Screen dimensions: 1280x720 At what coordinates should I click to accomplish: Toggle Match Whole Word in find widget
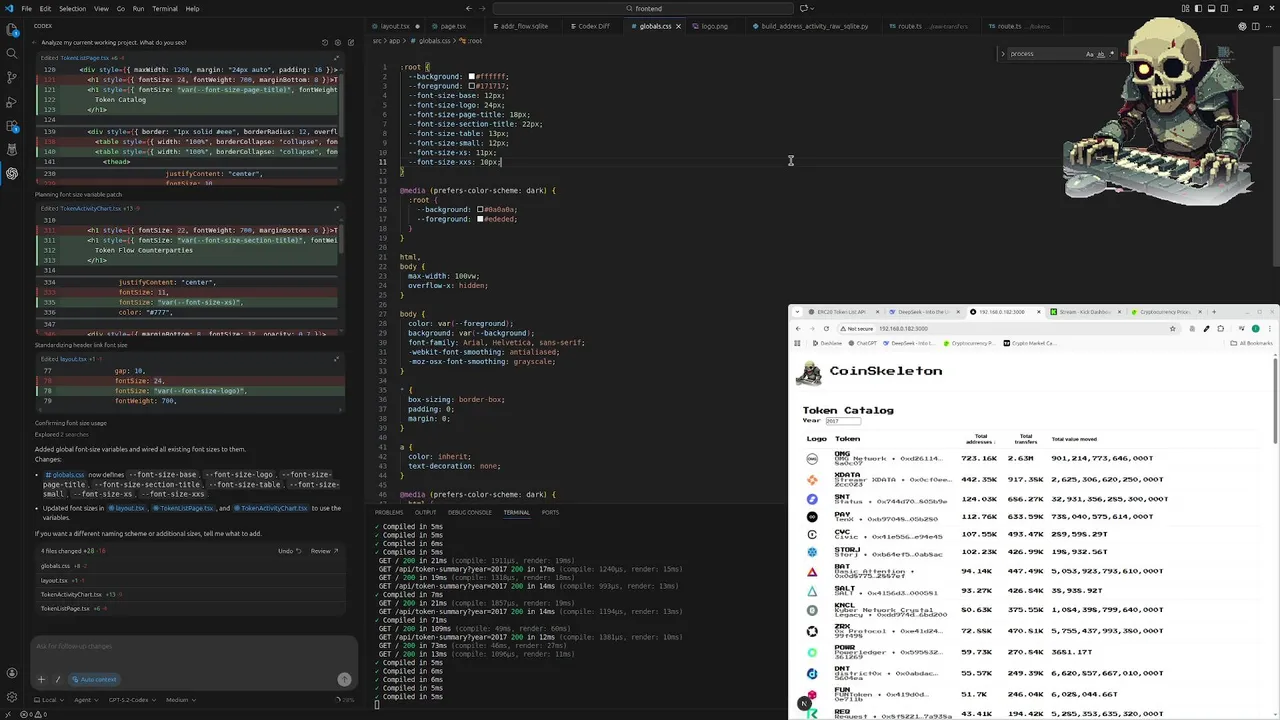[x=1101, y=54]
